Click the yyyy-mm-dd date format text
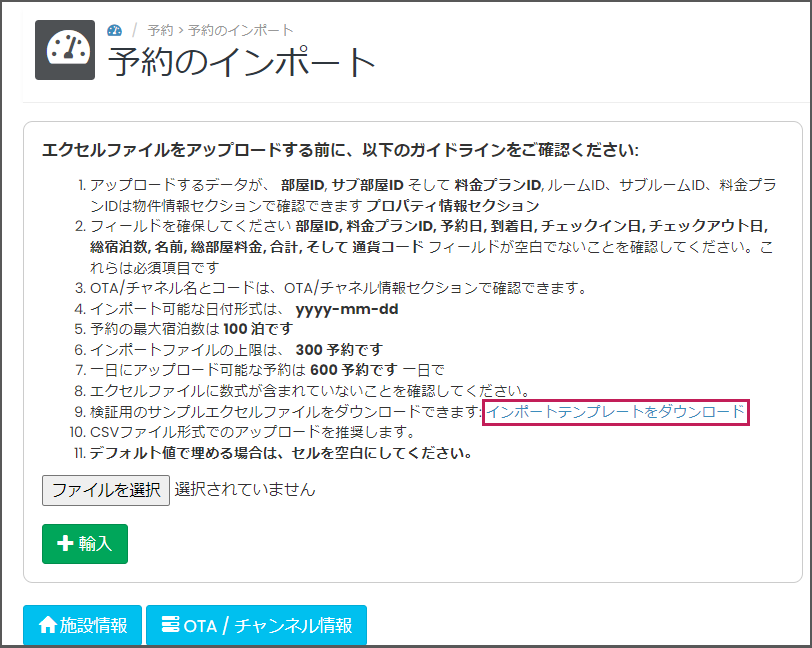The width and height of the screenshot is (812, 648). click(347, 309)
